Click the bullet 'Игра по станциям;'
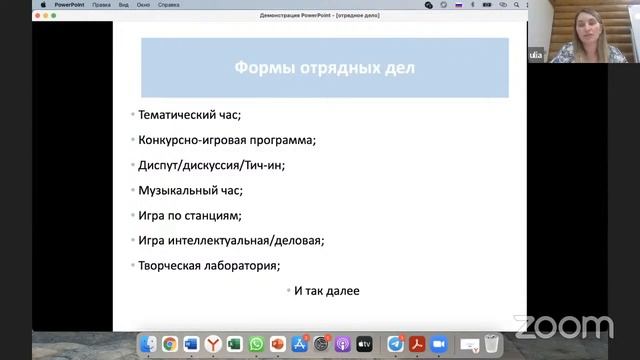Image resolution: width=640 pixels, height=360 pixels. click(x=190, y=216)
